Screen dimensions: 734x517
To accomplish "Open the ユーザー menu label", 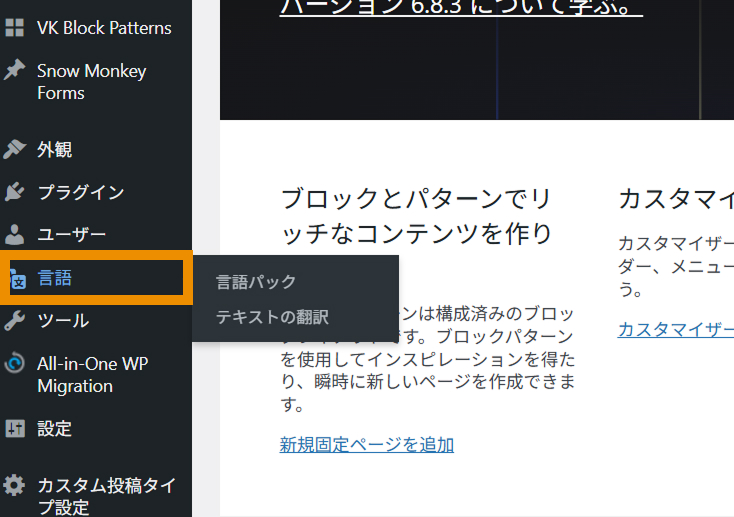I will click(71, 235).
